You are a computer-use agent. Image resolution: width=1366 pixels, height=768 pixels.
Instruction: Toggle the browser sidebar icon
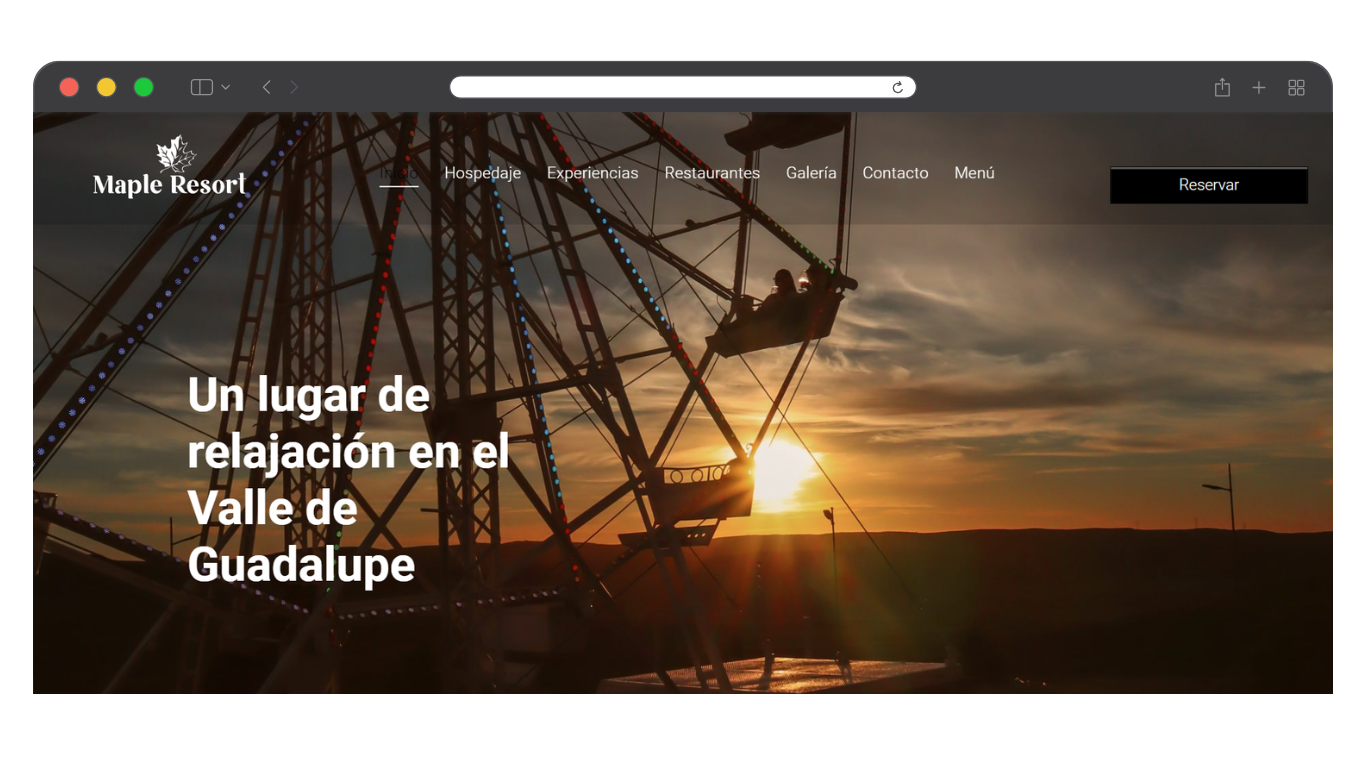tap(201, 88)
